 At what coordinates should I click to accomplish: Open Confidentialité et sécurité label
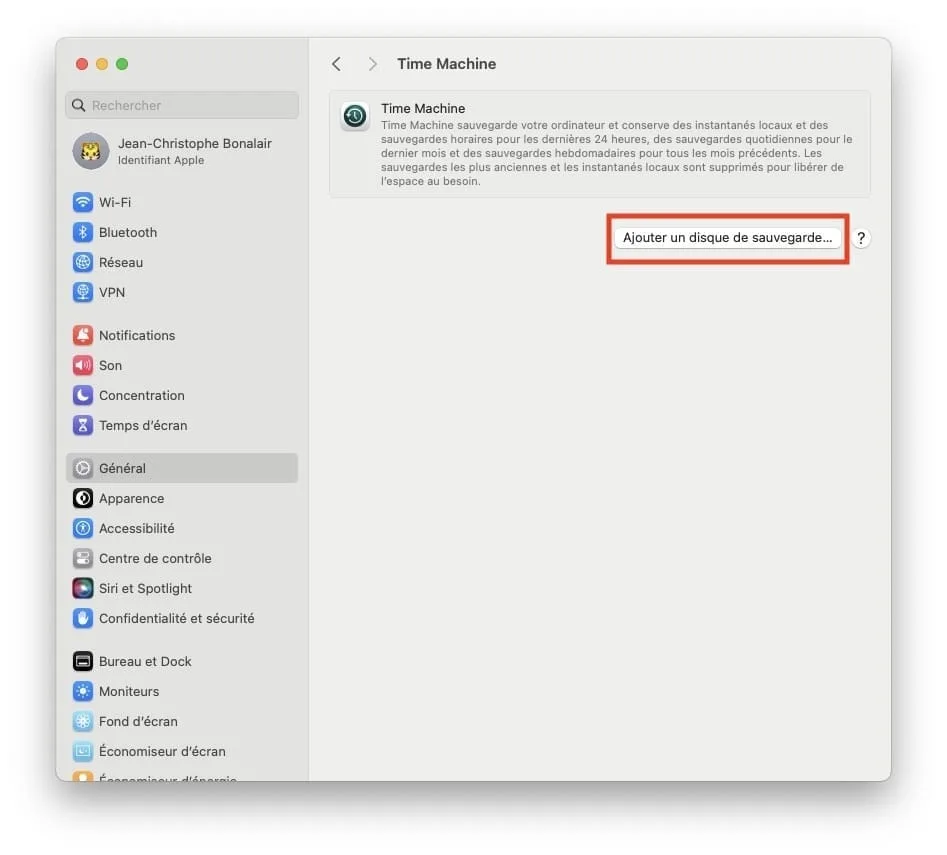pos(176,618)
